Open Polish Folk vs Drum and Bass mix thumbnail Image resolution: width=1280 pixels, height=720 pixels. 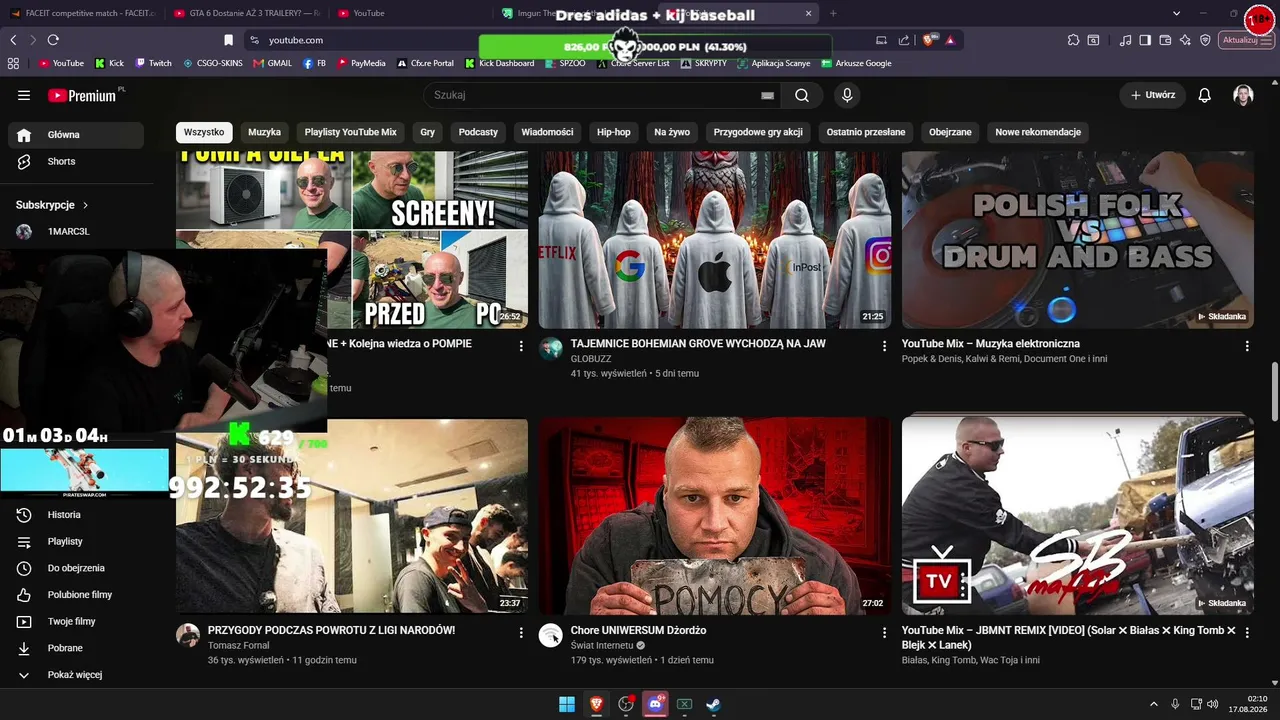[1078, 241]
